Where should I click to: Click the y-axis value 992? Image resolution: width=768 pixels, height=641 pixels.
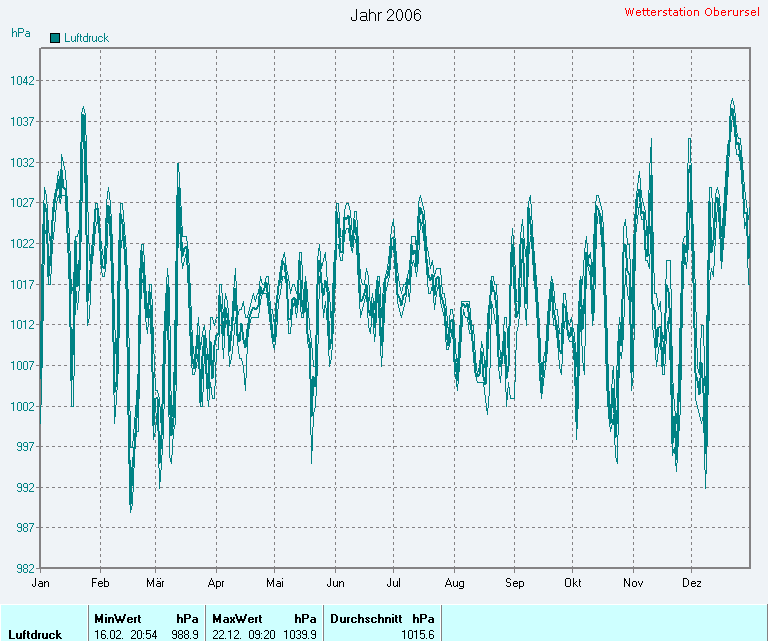pos(25,487)
